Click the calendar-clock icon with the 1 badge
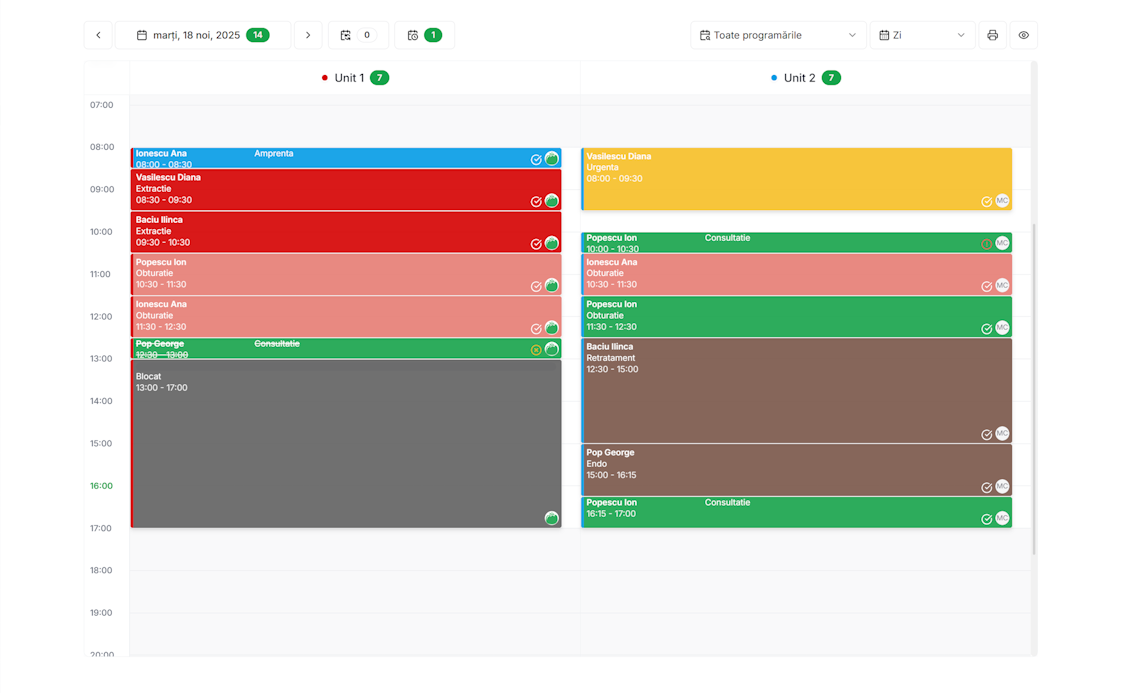 [x=424, y=35]
